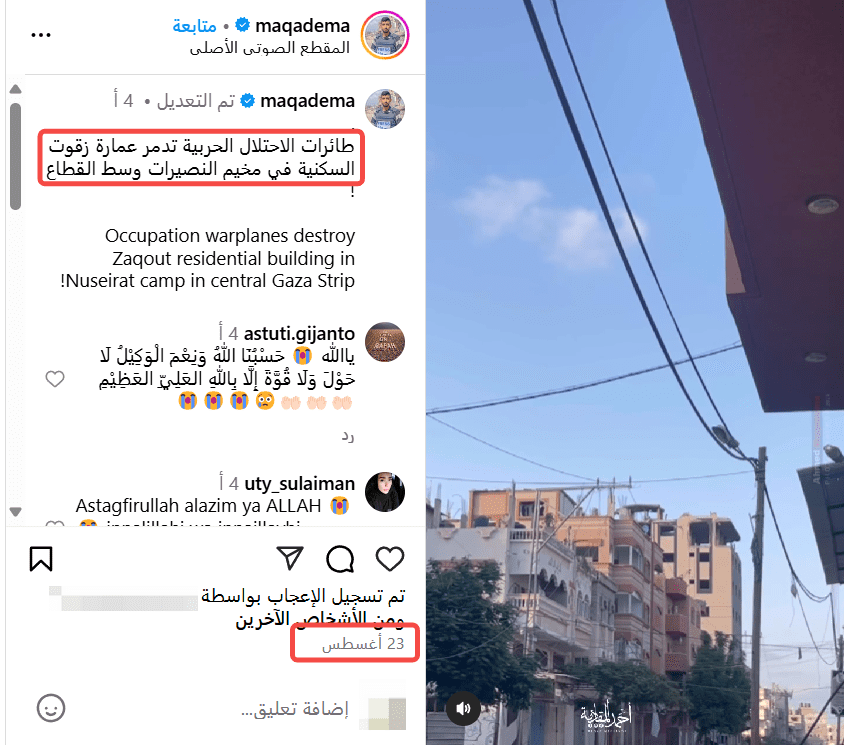844x745 pixels.
Task: Mute the video with the speaker button
Action: point(463,708)
